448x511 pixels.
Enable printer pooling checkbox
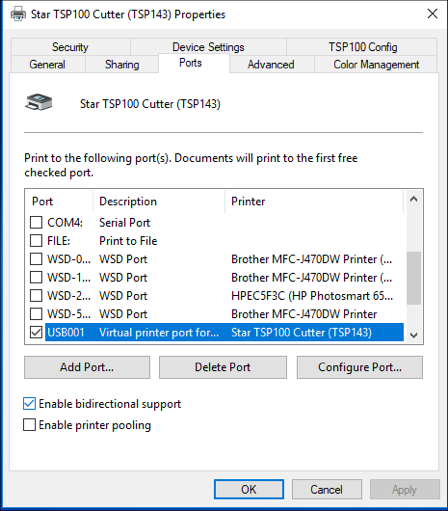[x=29, y=425]
